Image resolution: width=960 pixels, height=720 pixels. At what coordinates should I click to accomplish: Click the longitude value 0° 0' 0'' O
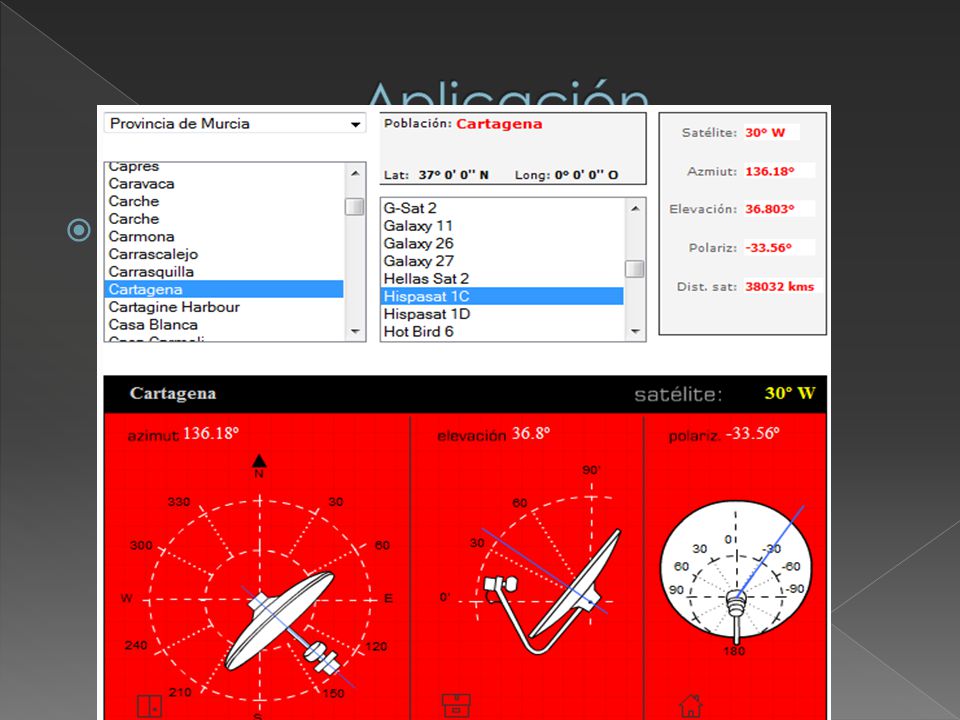(x=587, y=175)
